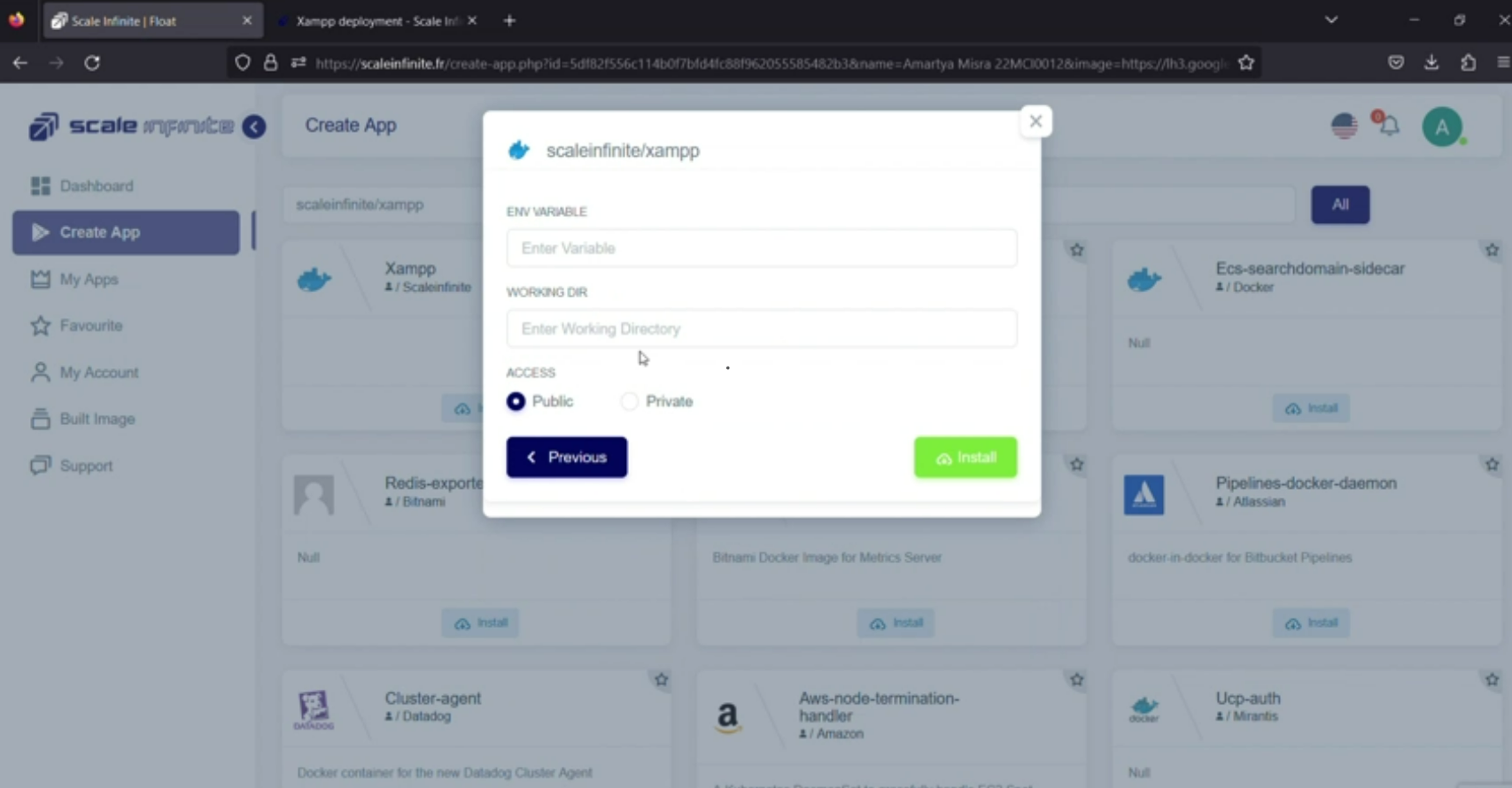
Task: Open browser downloads panel
Action: [x=1431, y=62]
